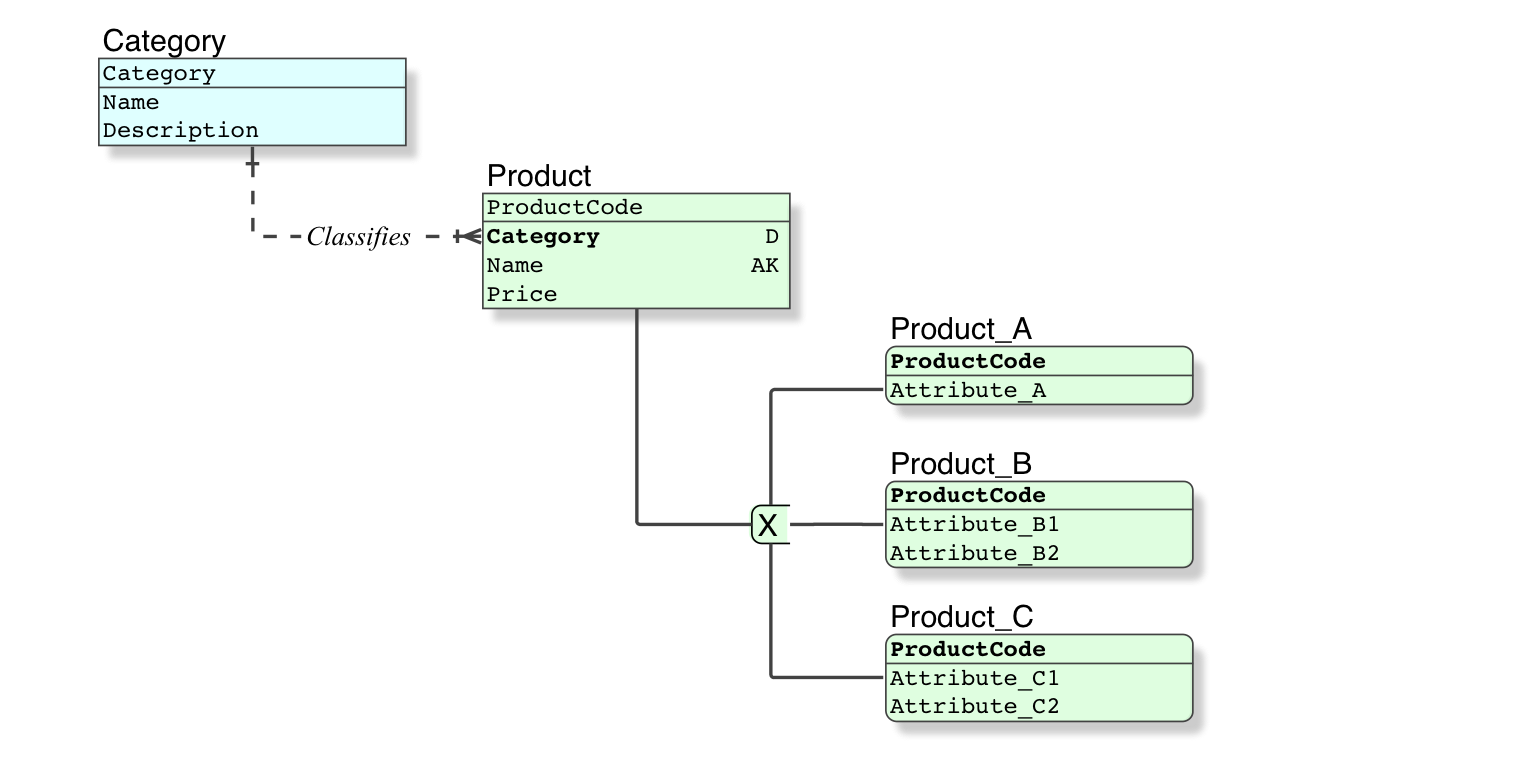Select Attribute_A in Product_A entity
This screenshot has width=1538, height=766.
(968, 390)
